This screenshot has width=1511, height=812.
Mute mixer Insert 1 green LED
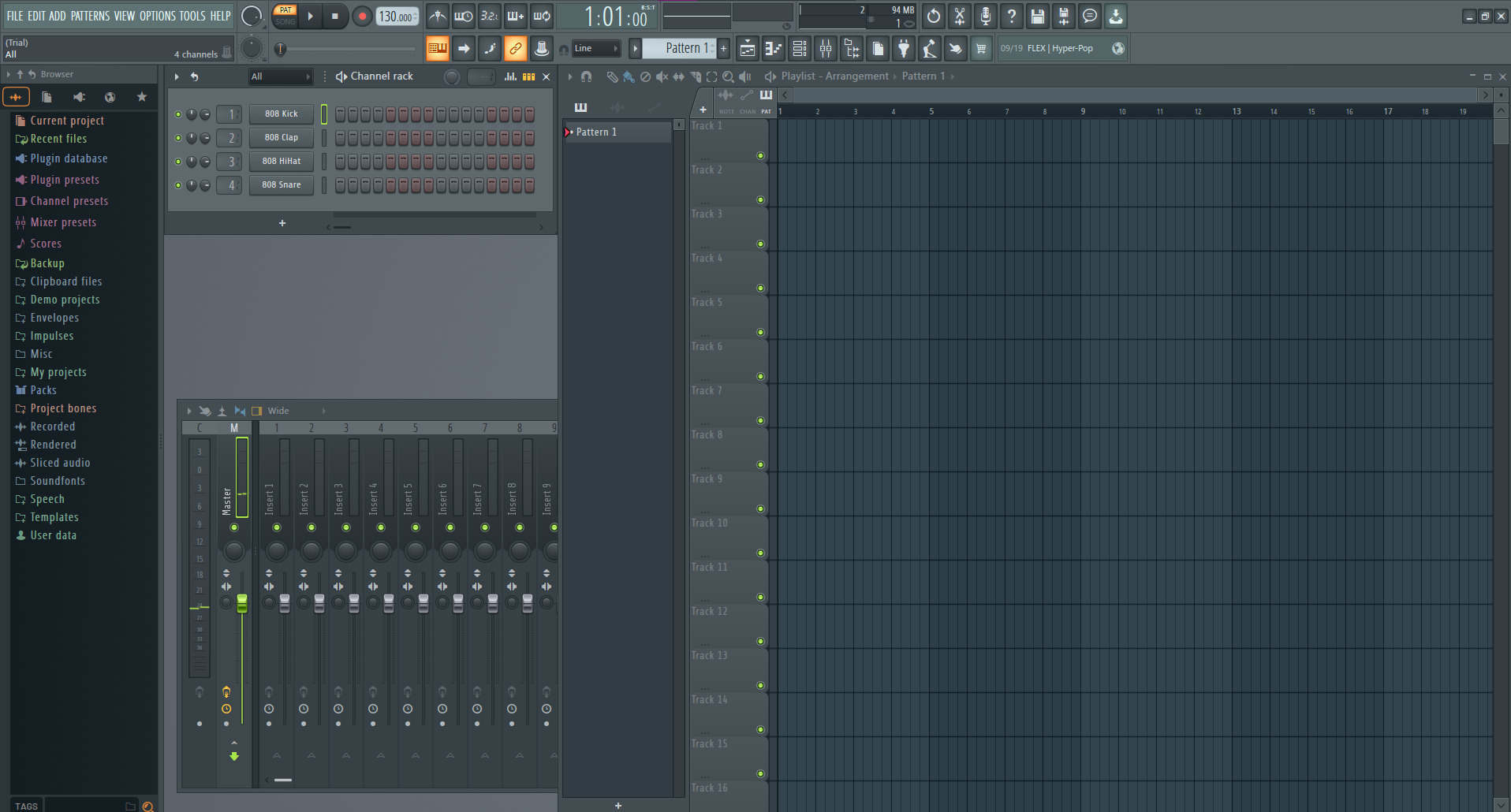(277, 527)
